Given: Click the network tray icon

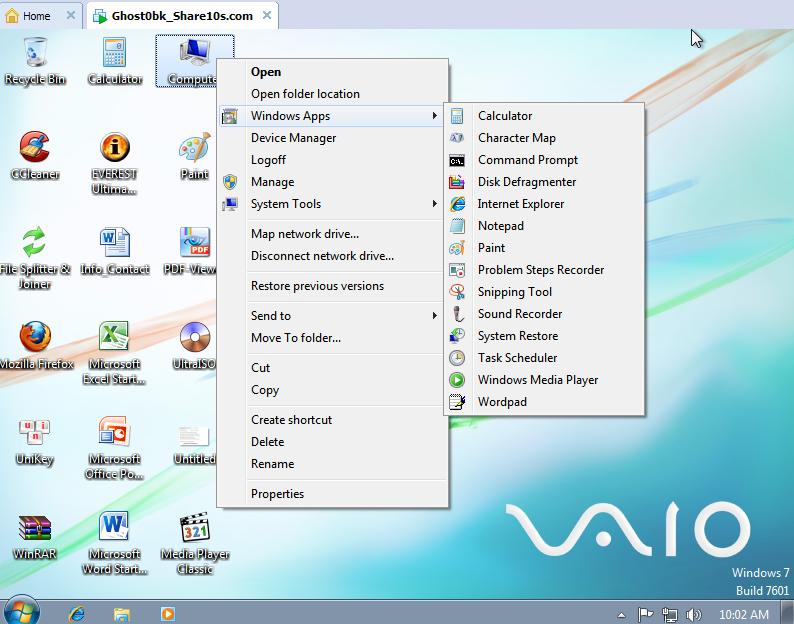Looking at the screenshot, I should point(669,615).
